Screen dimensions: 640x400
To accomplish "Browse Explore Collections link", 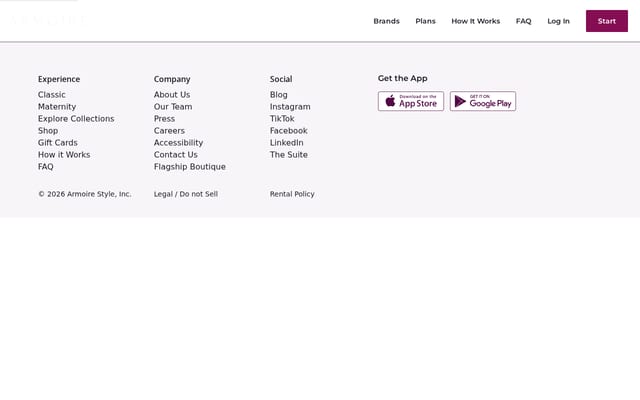I will coord(76,119).
